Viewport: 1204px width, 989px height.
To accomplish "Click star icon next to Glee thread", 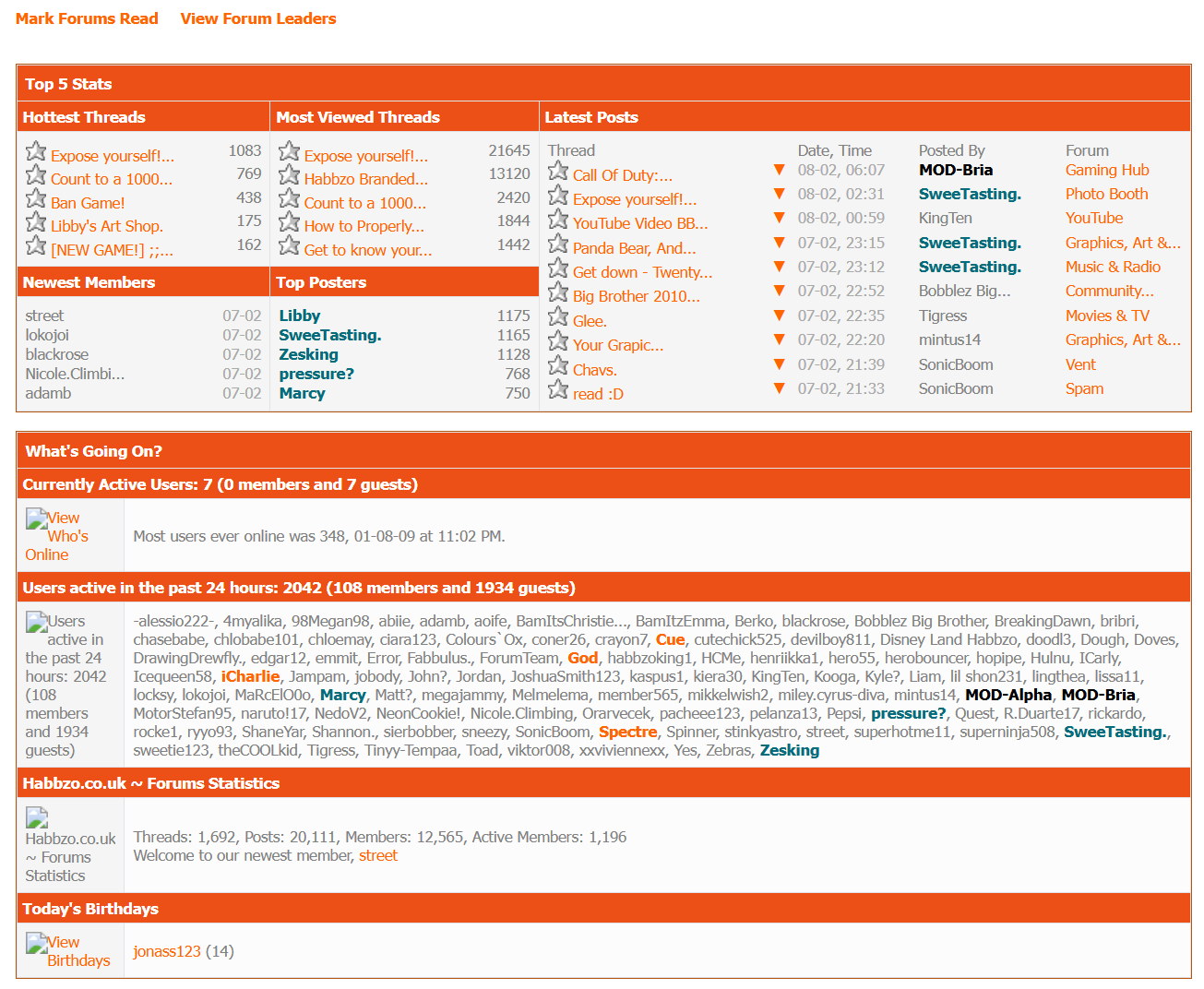I will coord(557,317).
